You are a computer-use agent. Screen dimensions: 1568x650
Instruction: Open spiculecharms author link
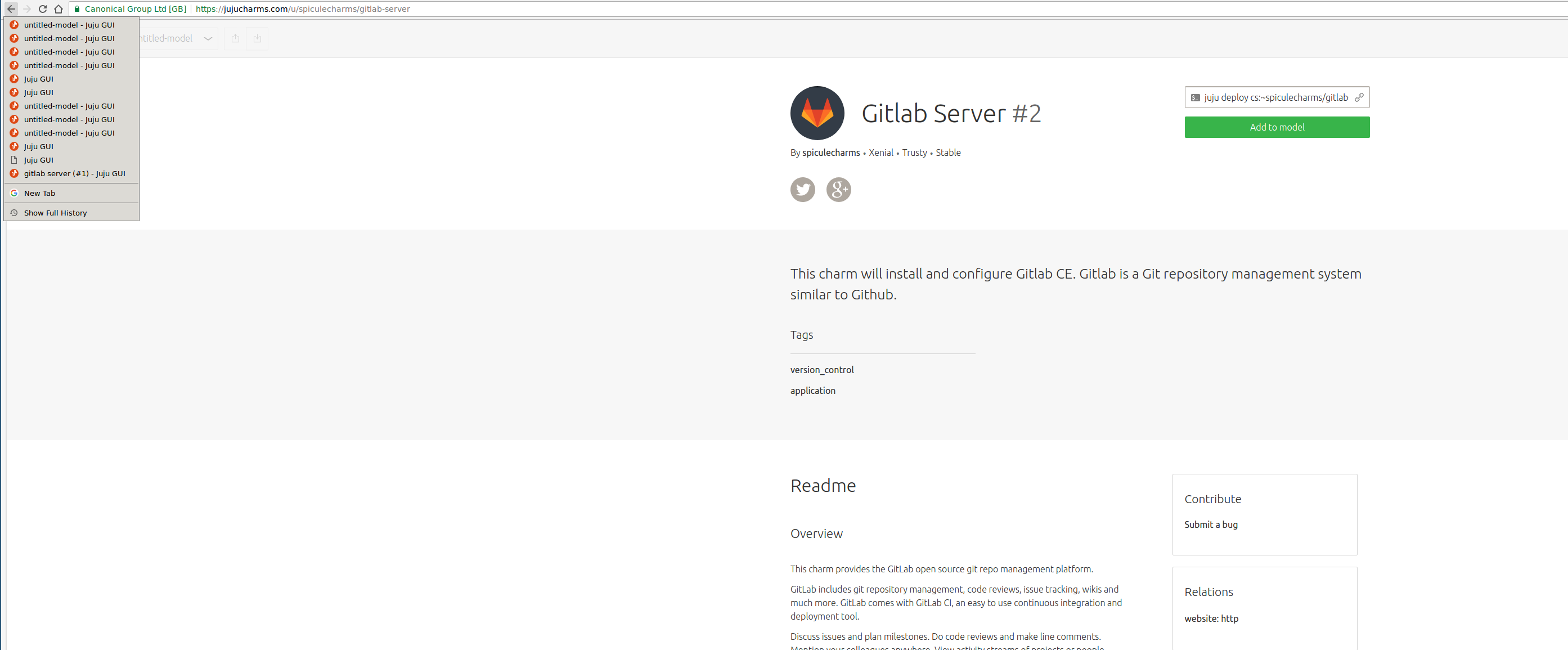pyautogui.click(x=831, y=153)
